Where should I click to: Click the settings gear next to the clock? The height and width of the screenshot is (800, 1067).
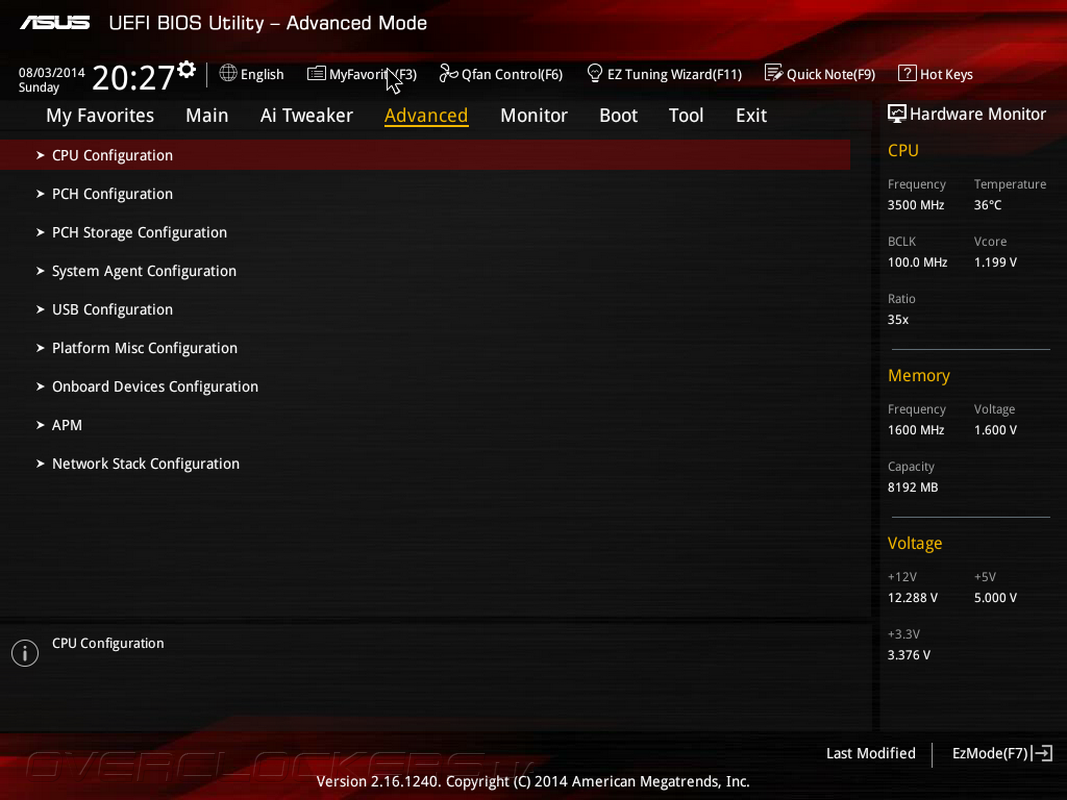point(186,69)
